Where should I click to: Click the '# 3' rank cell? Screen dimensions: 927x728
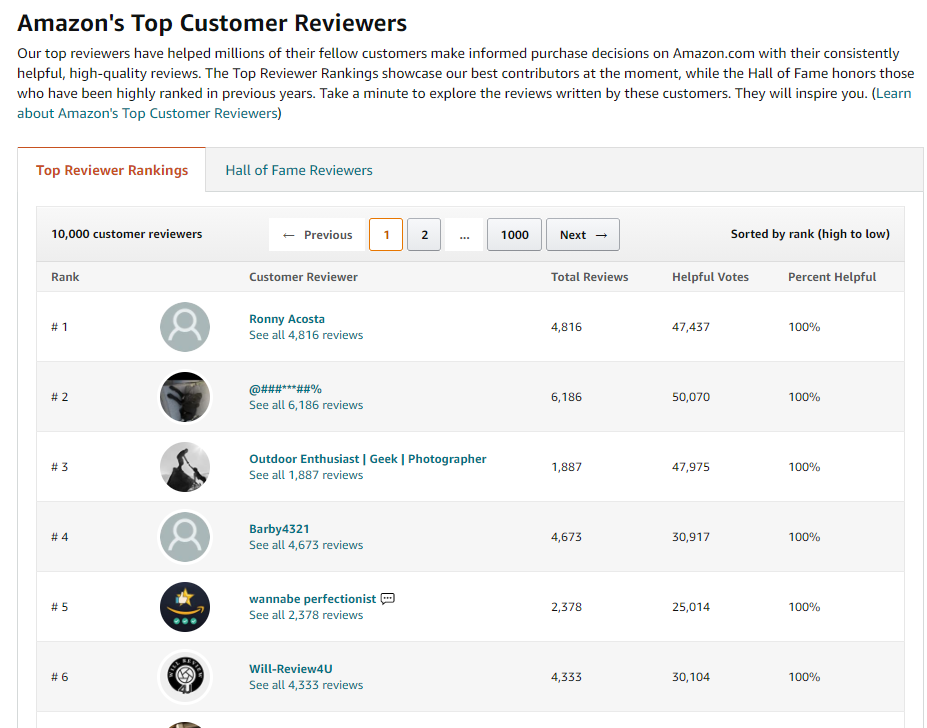[x=59, y=467]
